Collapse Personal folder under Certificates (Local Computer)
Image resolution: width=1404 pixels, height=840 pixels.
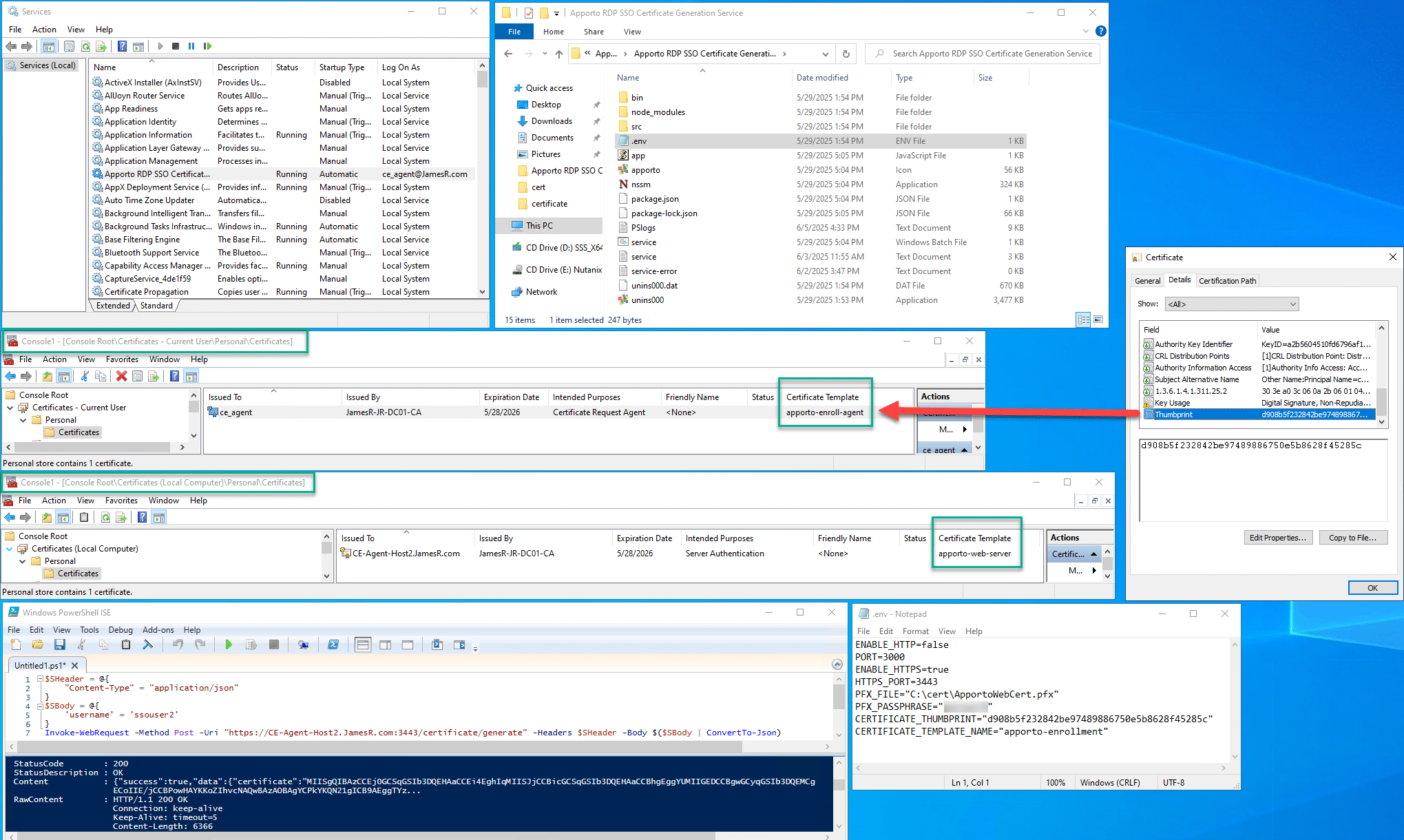pos(23,561)
